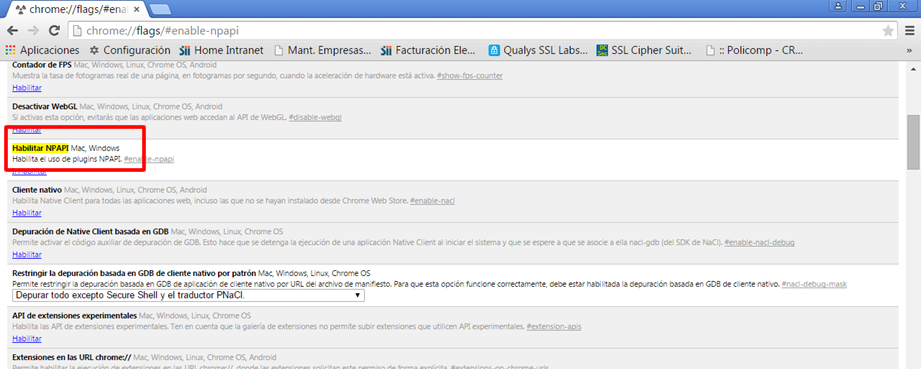Expand the Depurar todo excepto dropdown
The height and width of the screenshot is (369, 921).
(189, 295)
